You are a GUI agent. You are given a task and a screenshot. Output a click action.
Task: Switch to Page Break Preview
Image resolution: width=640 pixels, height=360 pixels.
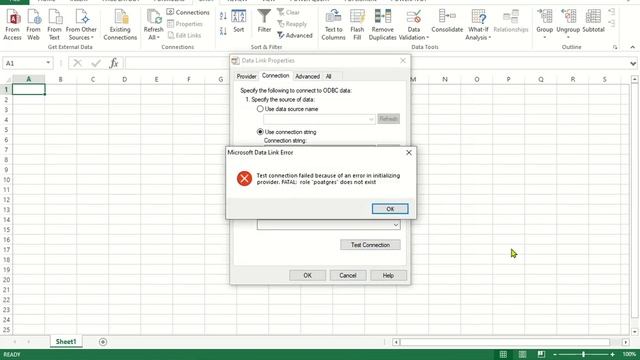(x=541, y=354)
